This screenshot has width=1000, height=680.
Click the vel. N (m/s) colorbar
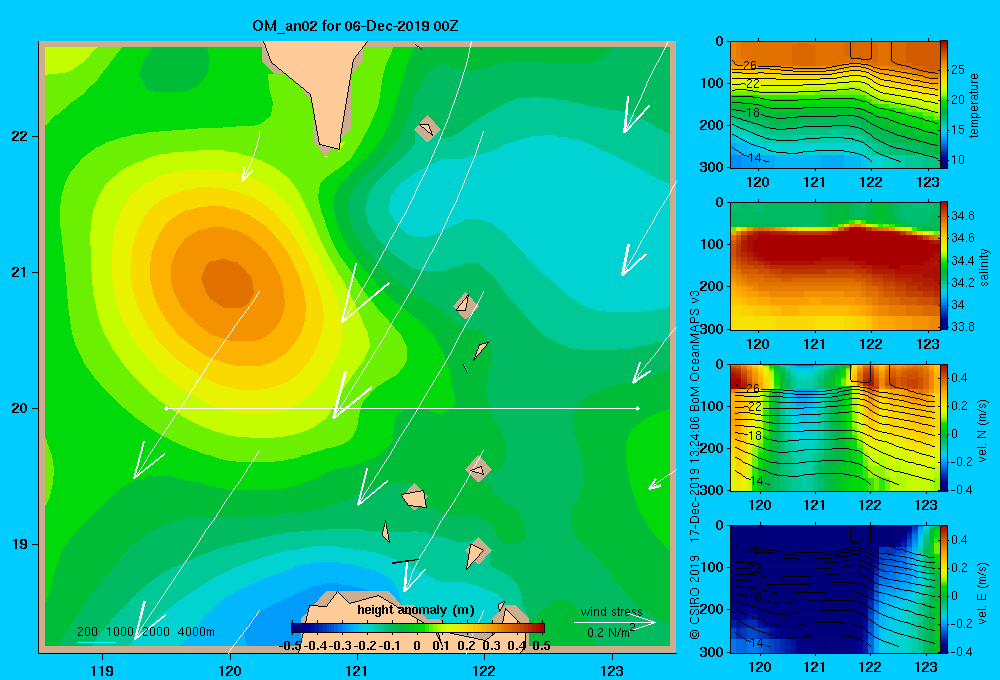(944, 427)
